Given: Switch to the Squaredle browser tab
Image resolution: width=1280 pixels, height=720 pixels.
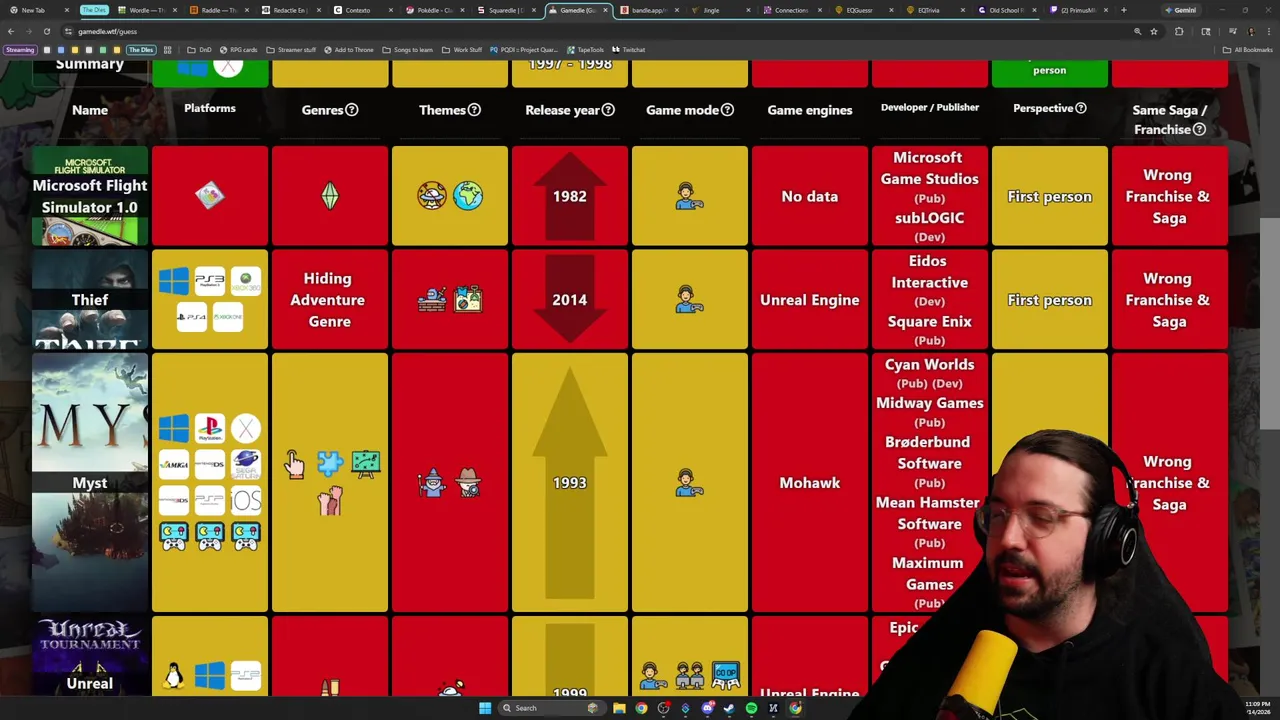Looking at the screenshot, I should pyautogui.click(x=508, y=10).
